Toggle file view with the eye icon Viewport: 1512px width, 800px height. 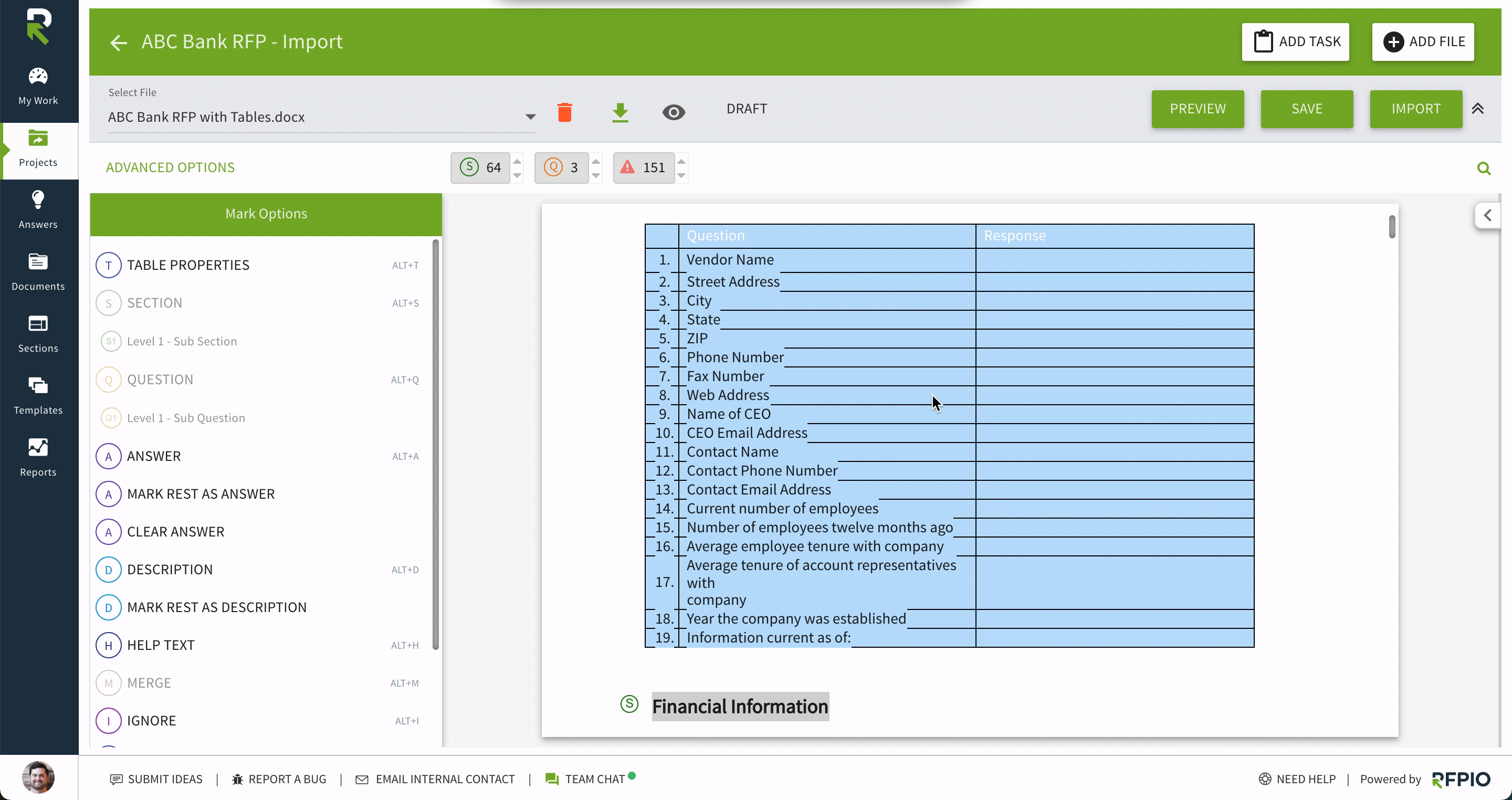[674, 112]
